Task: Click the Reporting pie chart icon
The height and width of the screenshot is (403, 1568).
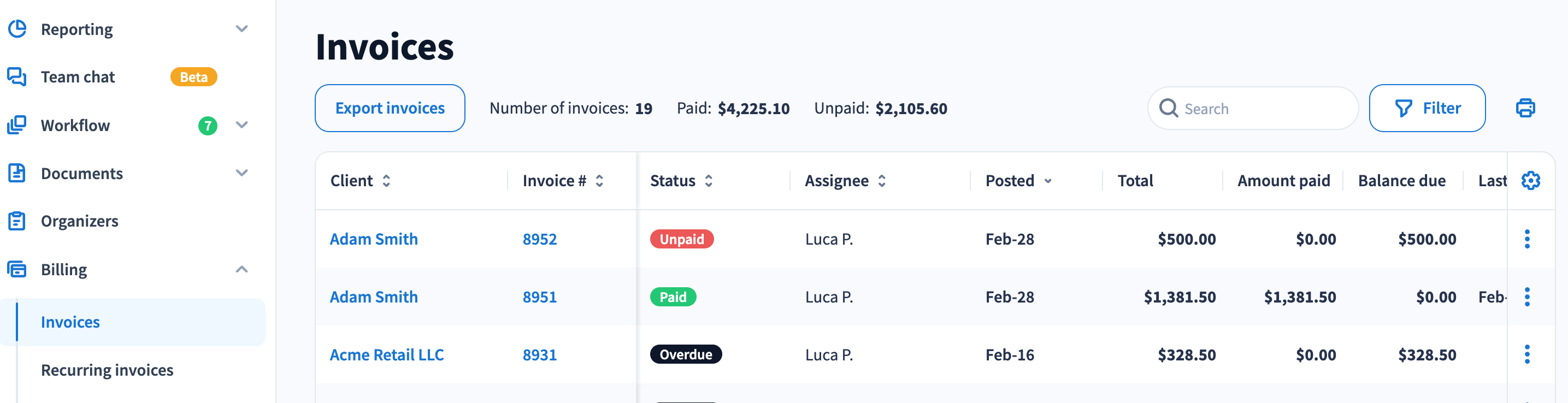Action: pos(16,28)
